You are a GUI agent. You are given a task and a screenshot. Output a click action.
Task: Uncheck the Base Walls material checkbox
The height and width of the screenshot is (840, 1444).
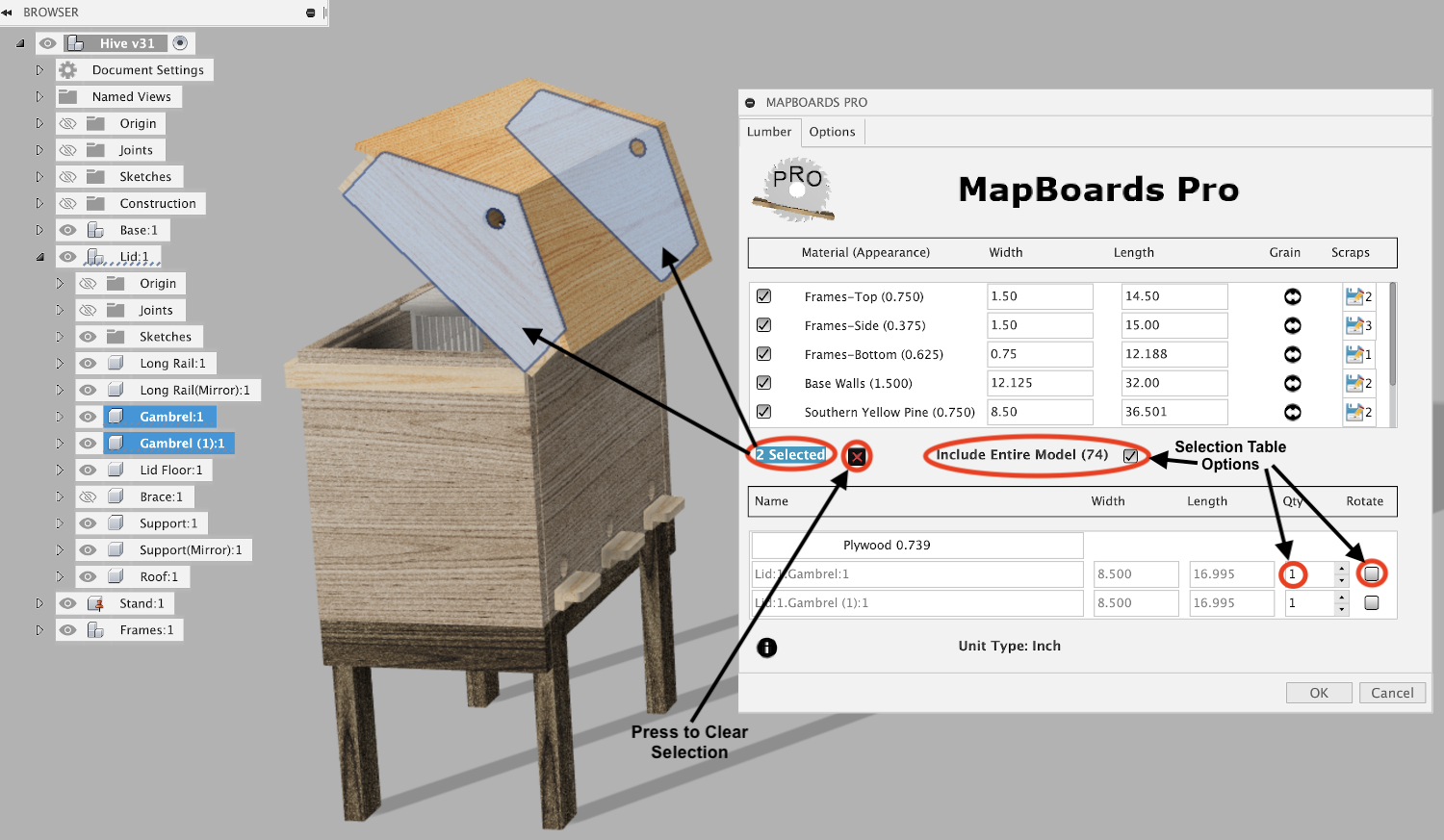point(763,383)
